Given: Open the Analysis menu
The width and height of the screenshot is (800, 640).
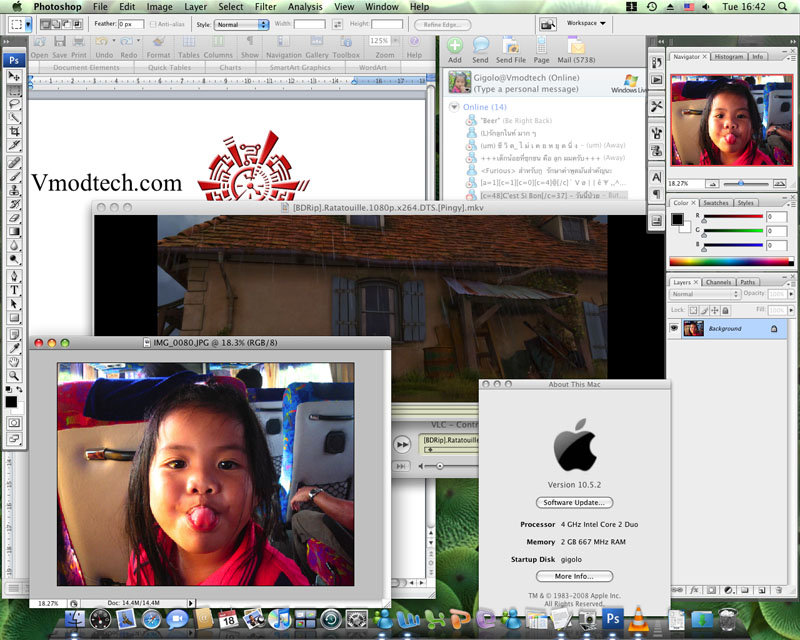Looking at the screenshot, I should (x=305, y=7).
